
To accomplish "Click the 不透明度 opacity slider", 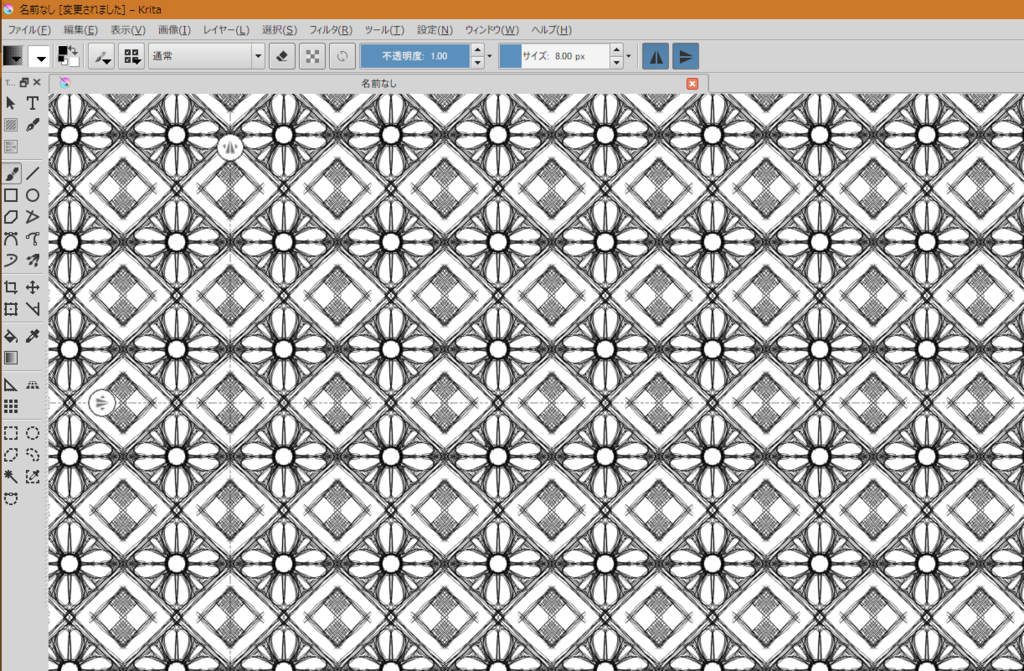I will [415, 56].
